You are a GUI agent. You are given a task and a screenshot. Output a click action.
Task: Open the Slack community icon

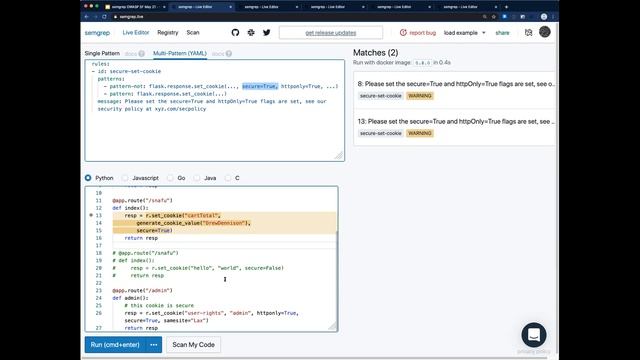click(251, 33)
